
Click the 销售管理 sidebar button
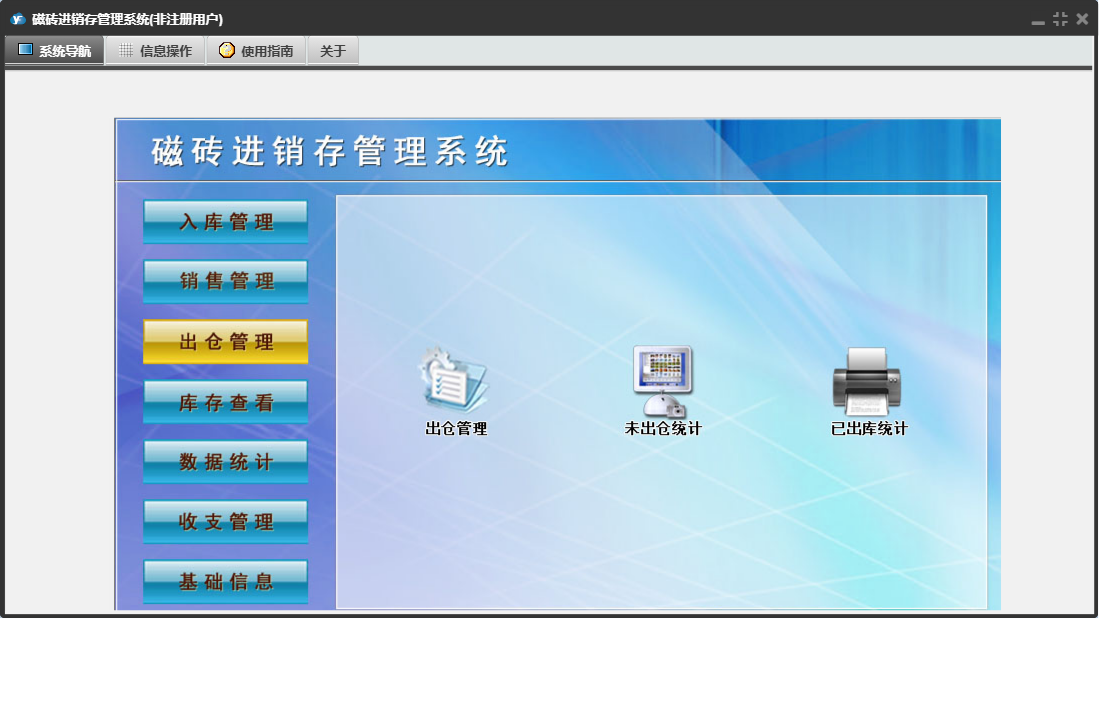pyautogui.click(x=226, y=281)
